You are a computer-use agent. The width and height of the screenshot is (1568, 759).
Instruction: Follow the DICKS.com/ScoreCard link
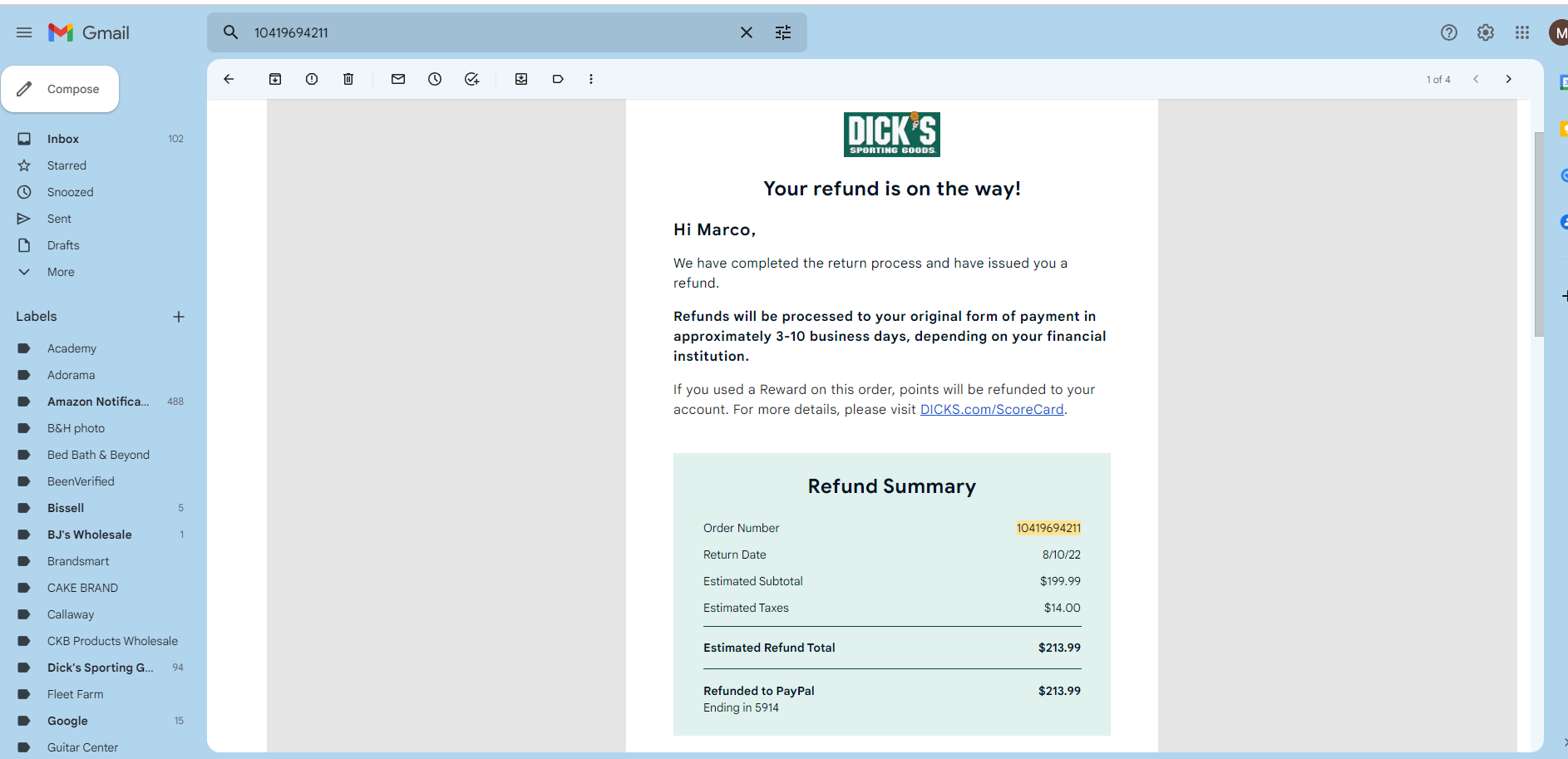[x=992, y=409]
